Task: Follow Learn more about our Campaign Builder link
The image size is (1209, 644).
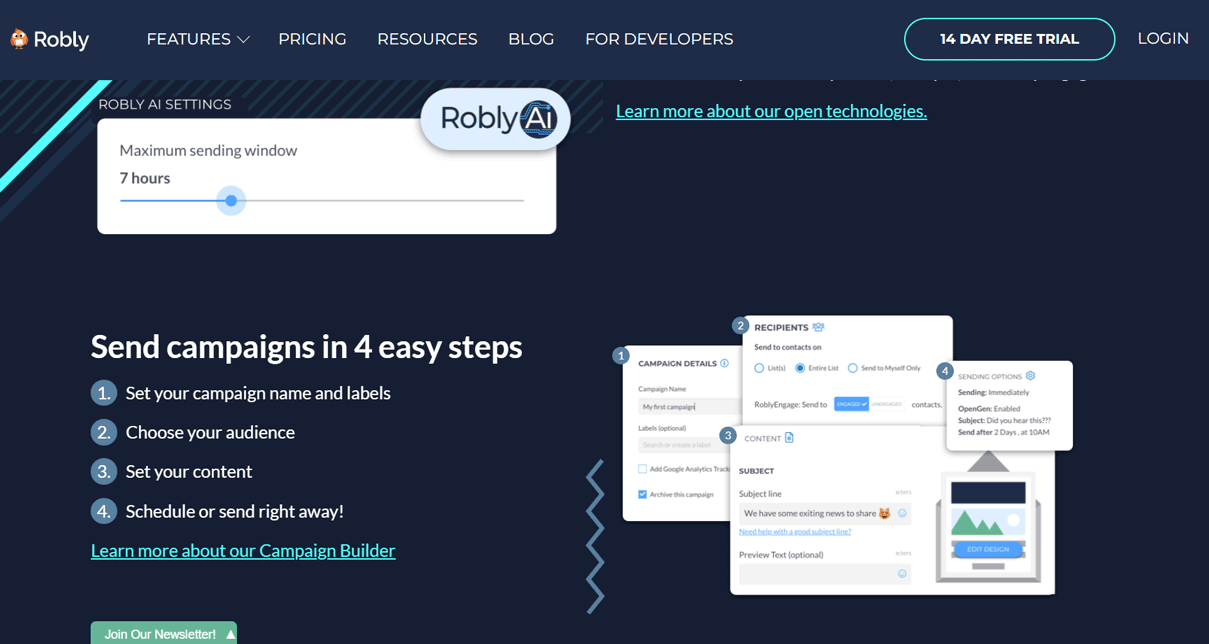Action: coord(243,550)
